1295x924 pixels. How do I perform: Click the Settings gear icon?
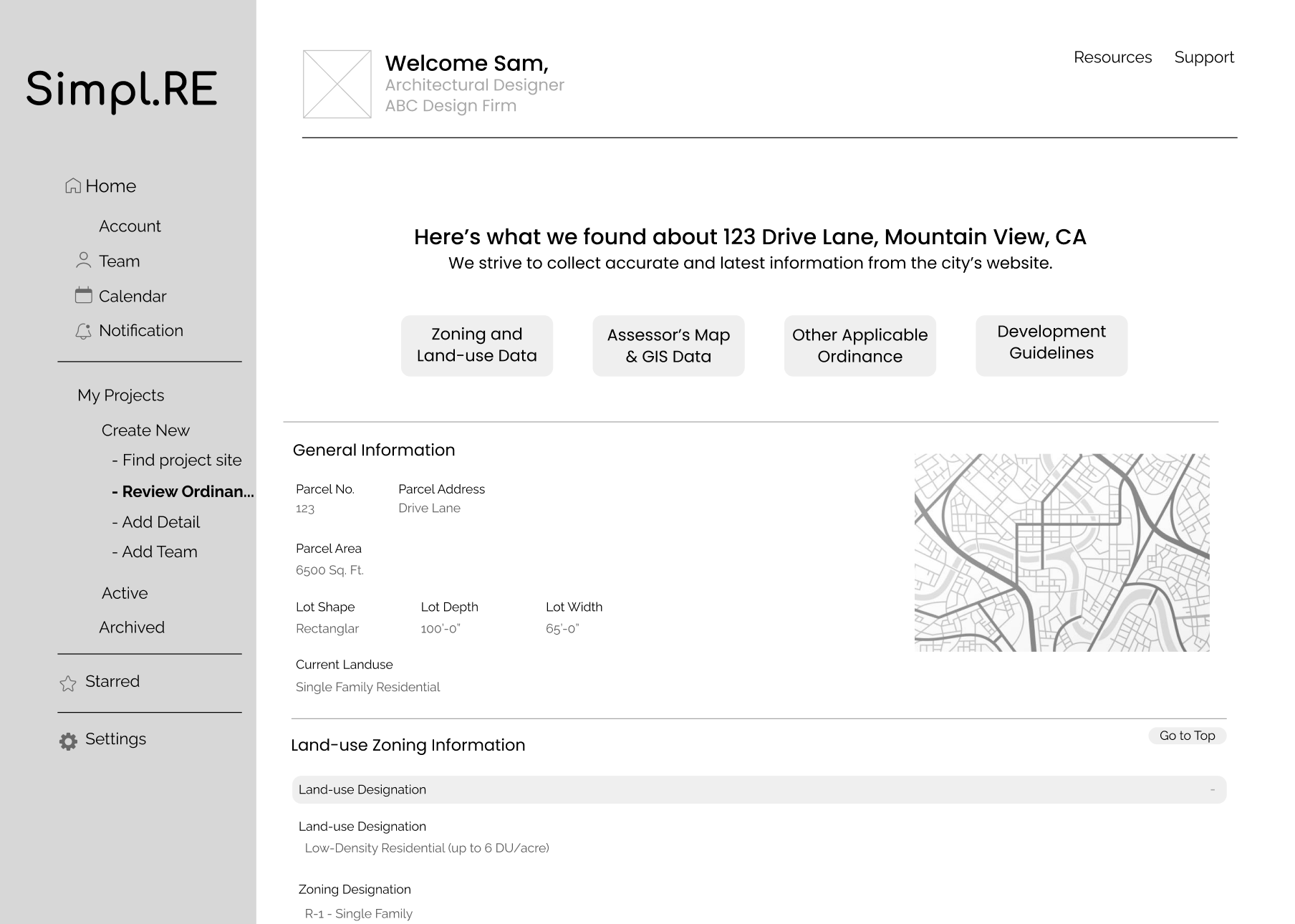pyautogui.click(x=68, y=741)
